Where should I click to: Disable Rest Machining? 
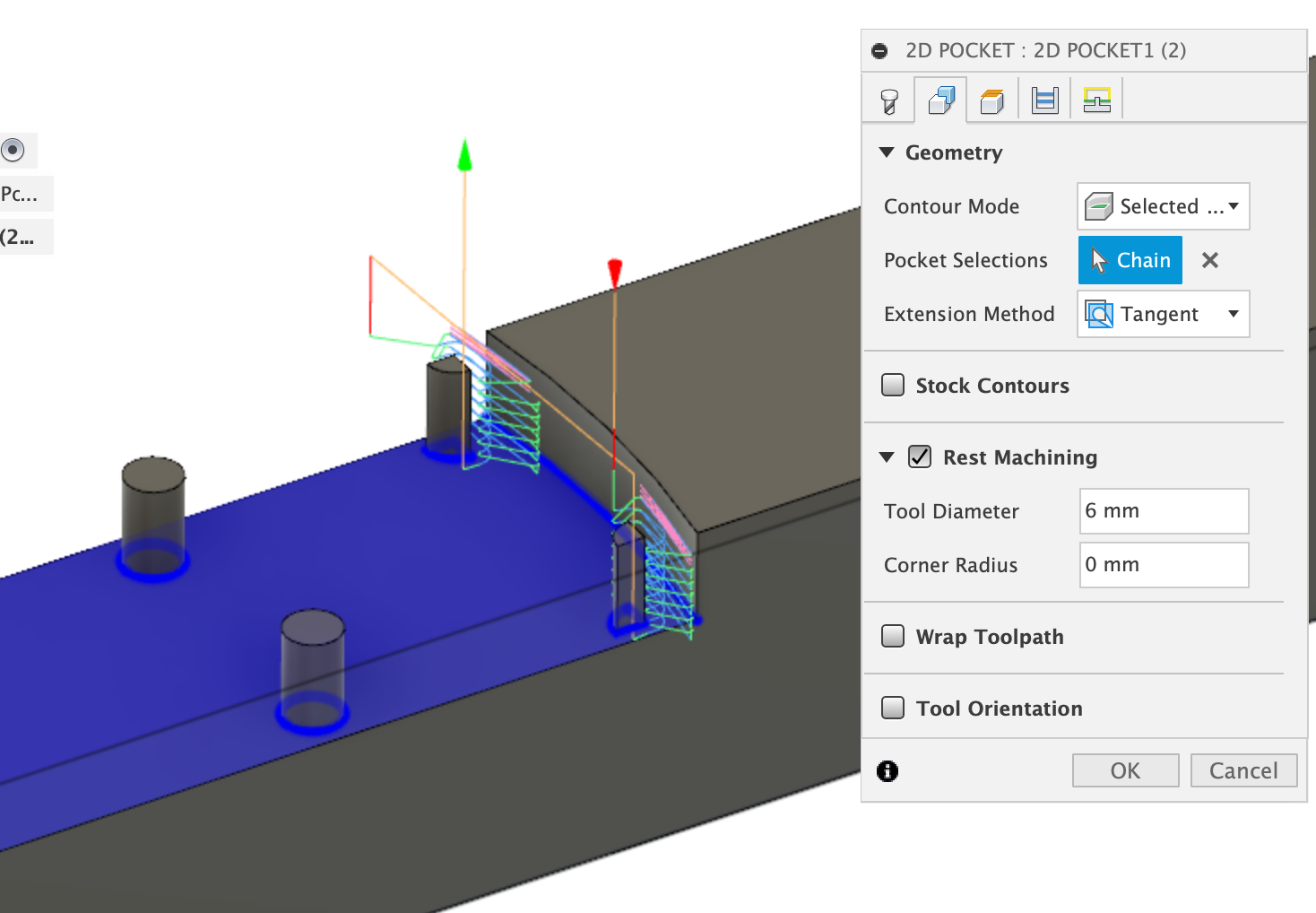coord(919,456)
